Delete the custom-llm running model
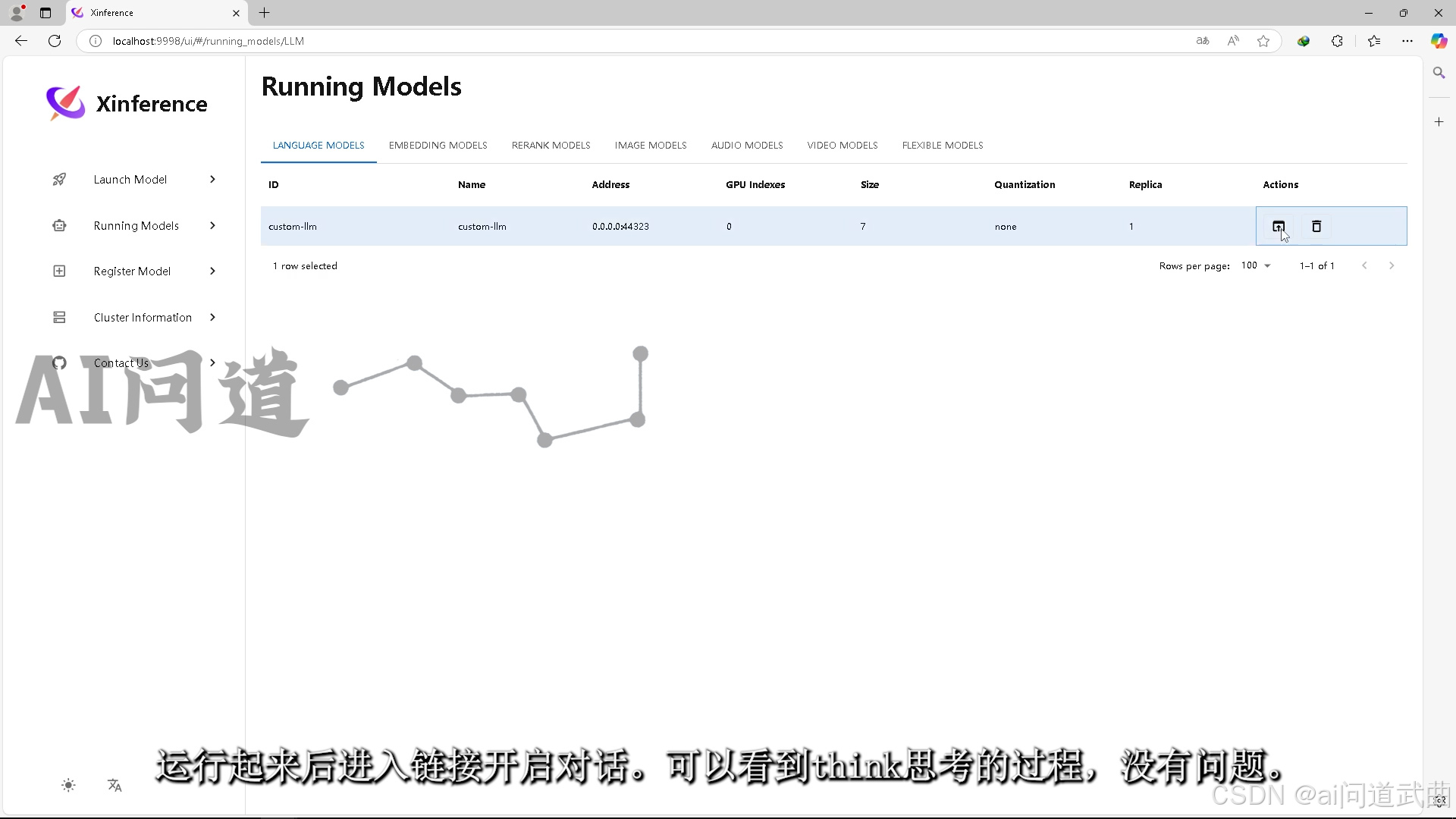This screenshot has height=819, width=1456. (x=1316, y=226)
